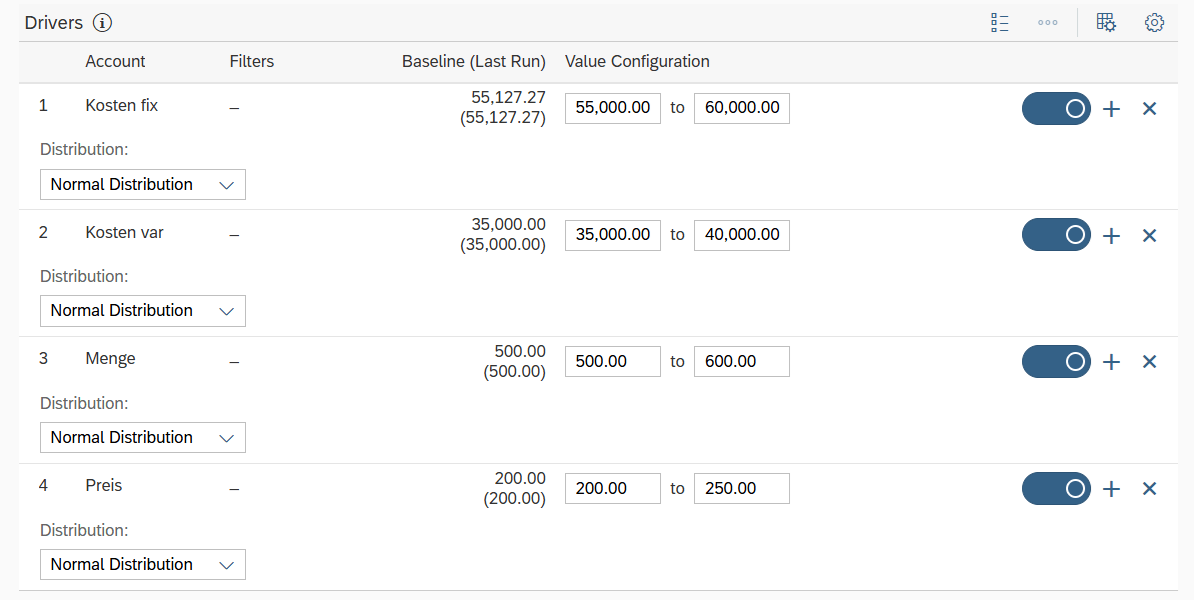This screenshot has width=1194, height=600.
Task: Click the Preis account name
Action: 104,485
